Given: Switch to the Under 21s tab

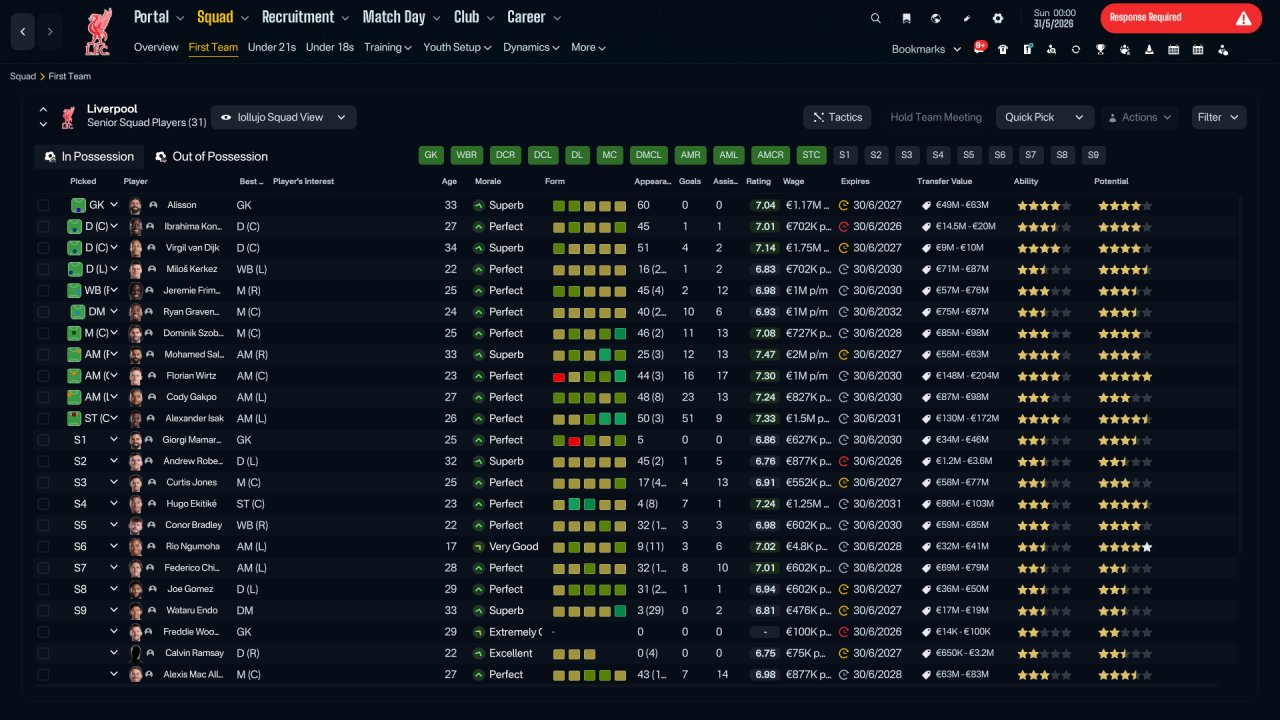Looking at the screenshot, I should pyautogui.click(x=272, y=47).
